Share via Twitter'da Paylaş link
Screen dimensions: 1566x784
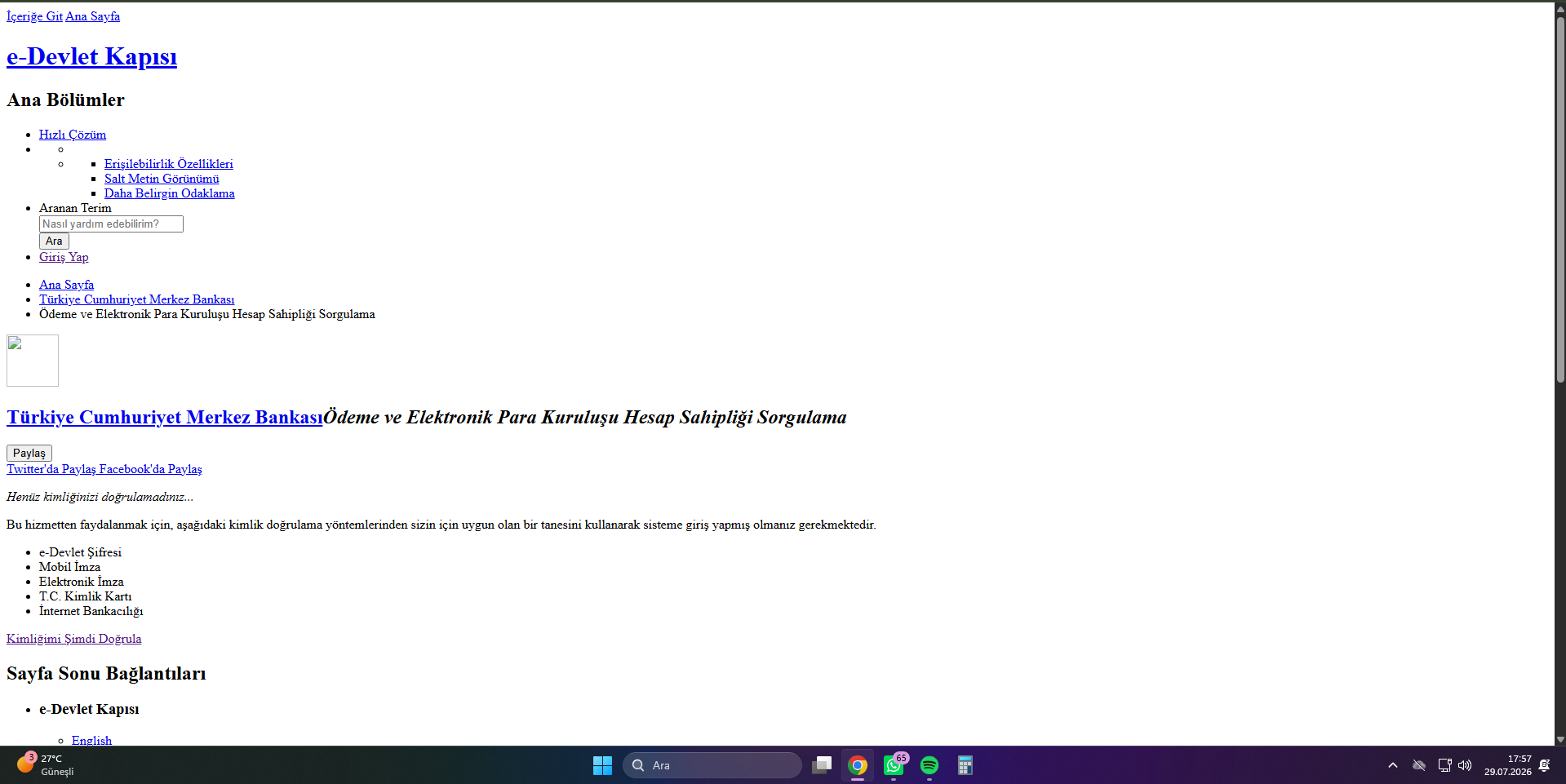point(51,469)
